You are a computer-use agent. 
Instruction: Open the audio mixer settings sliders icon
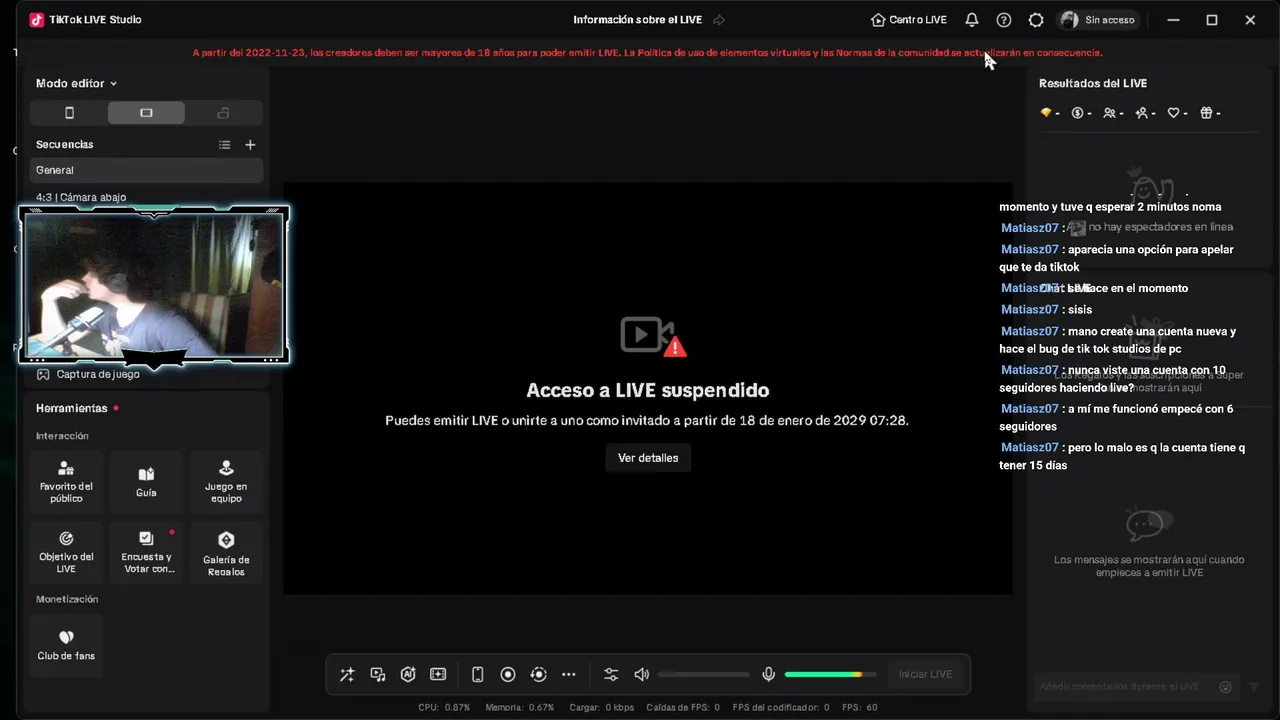coord(611,674)
